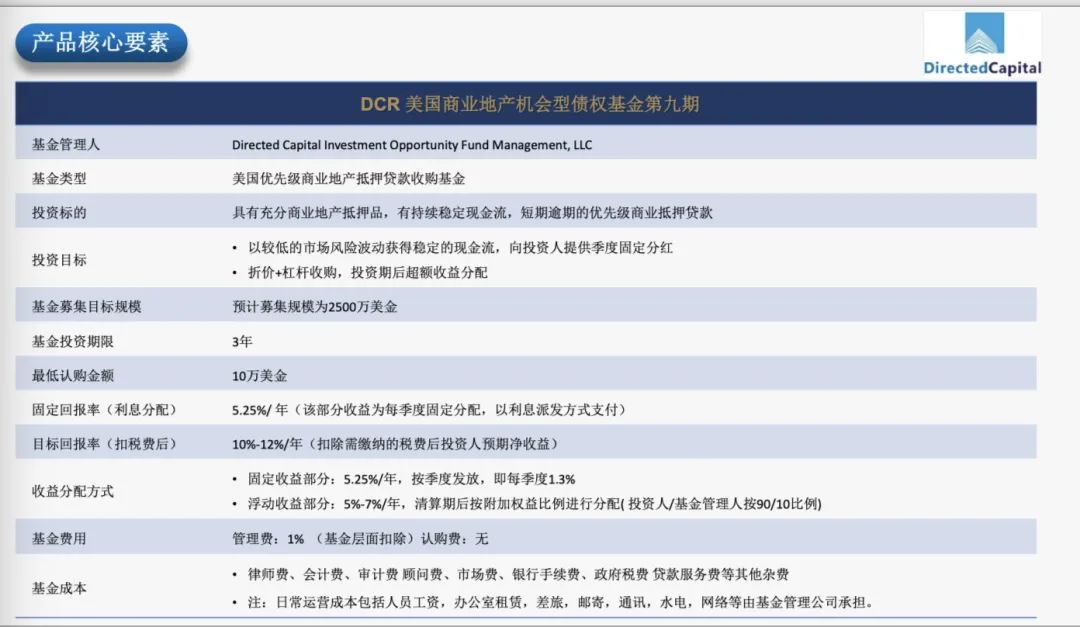Click the 基金费用 row label

pos(59,538)
